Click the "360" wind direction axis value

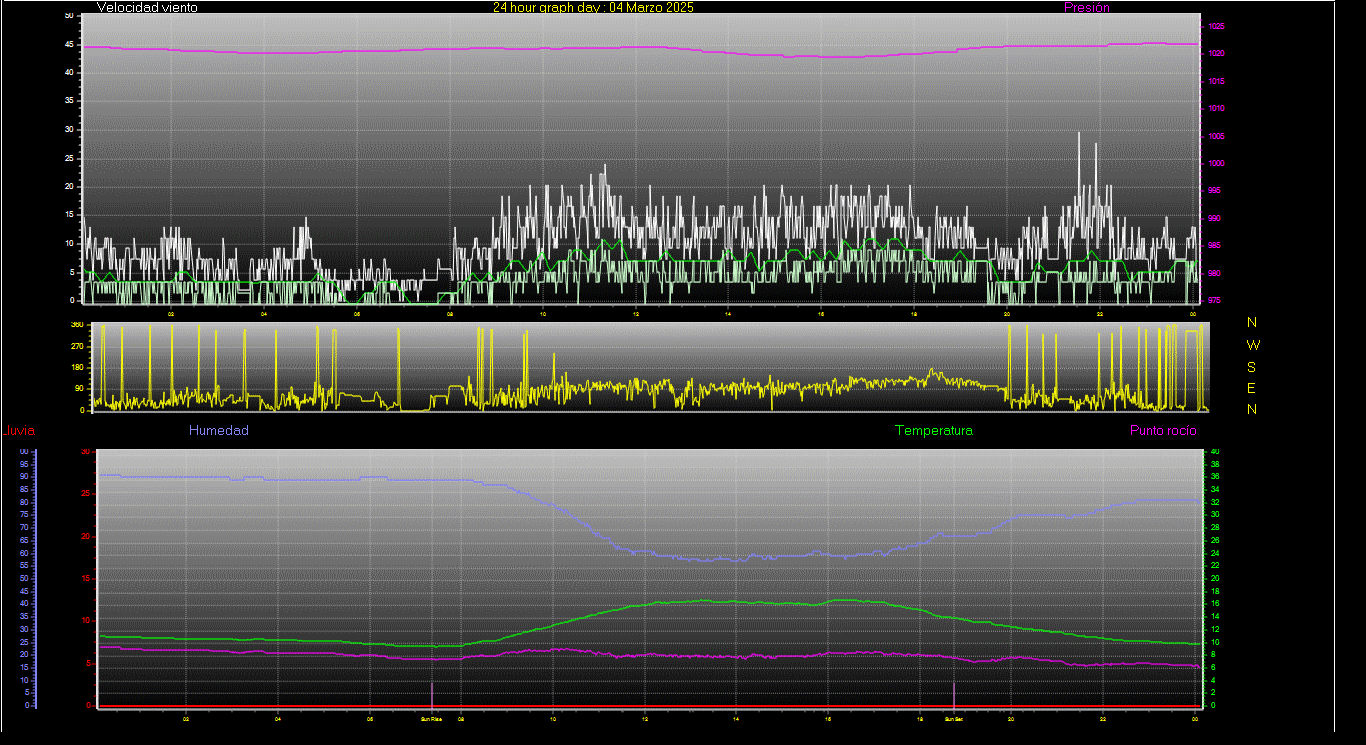click(76, 326)
